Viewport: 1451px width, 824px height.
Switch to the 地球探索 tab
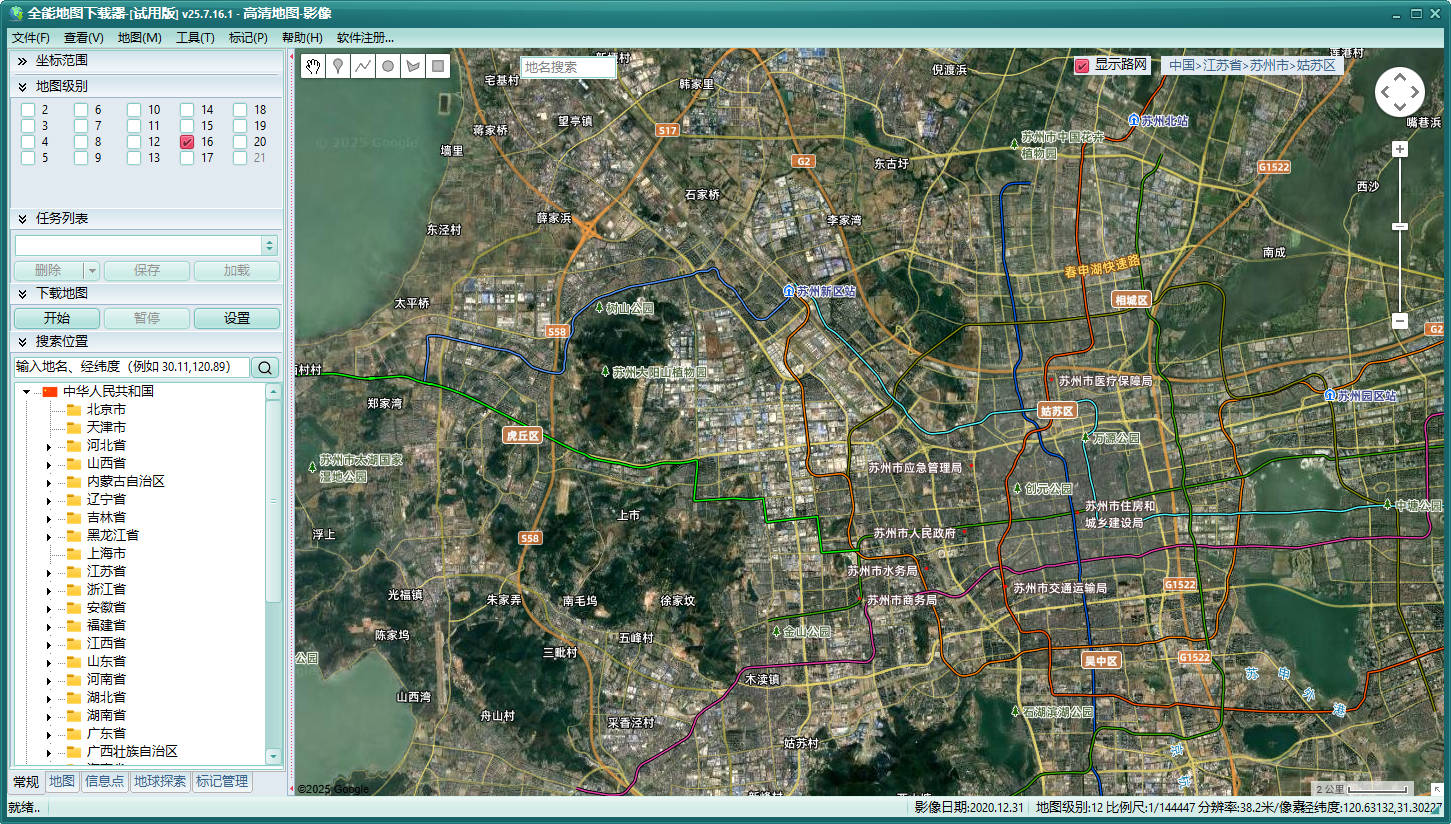pos(160,781)
